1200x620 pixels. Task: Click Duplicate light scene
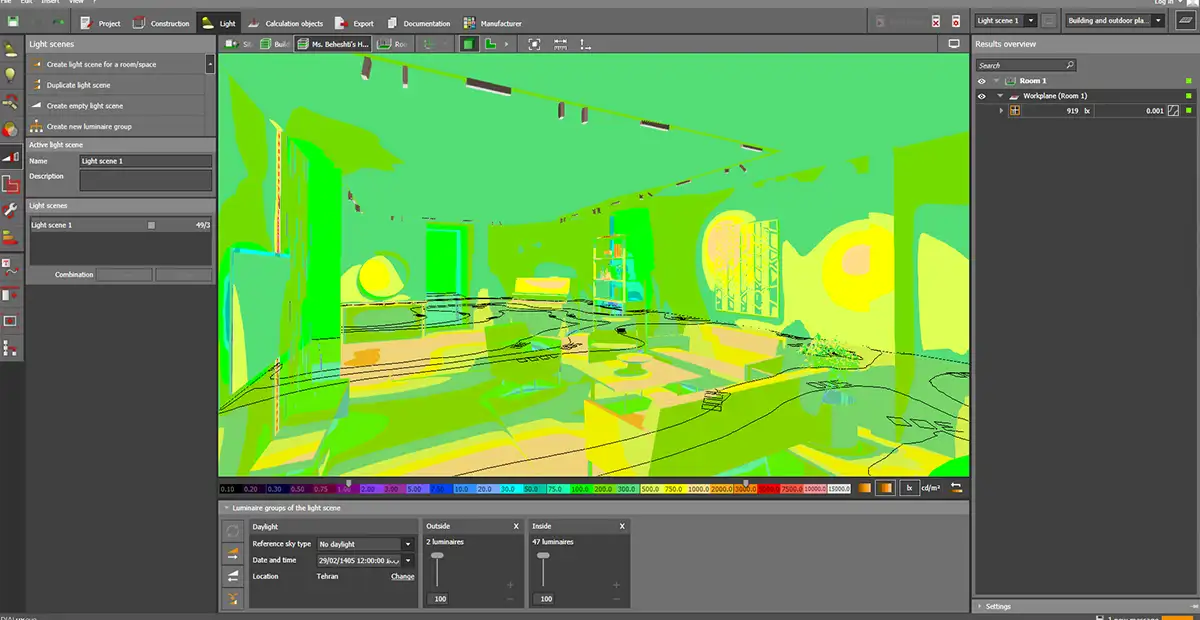[78, 85]
